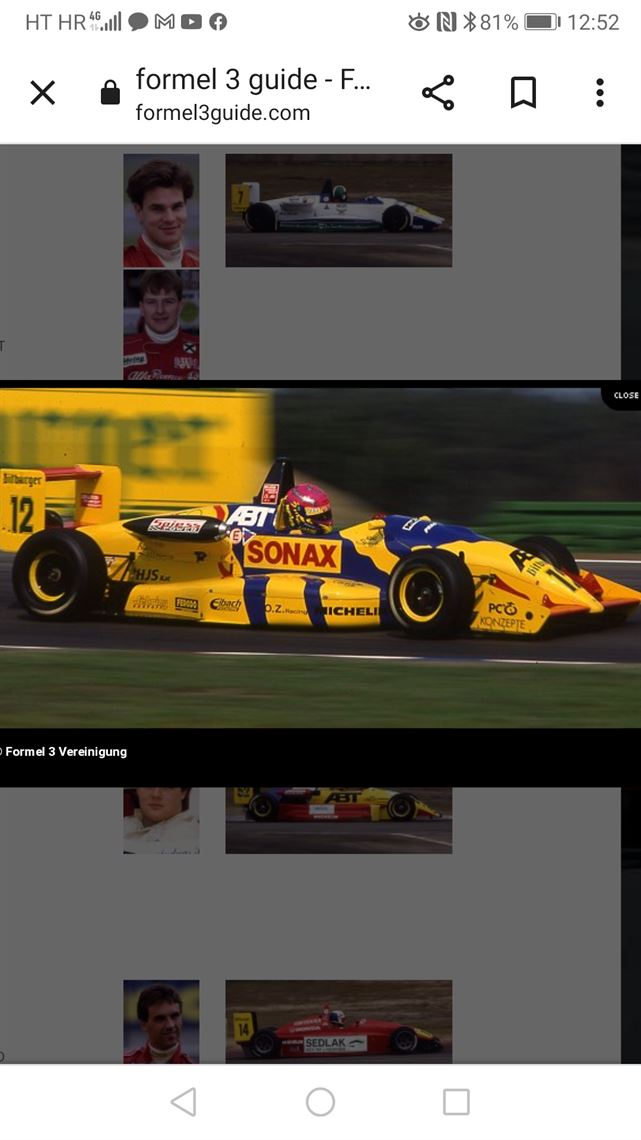Image resolution: width=641 pixels, height=1140 pixels.
Task: Tap the Facebook notification icon in status bar
Action: [x=217, y=22]
